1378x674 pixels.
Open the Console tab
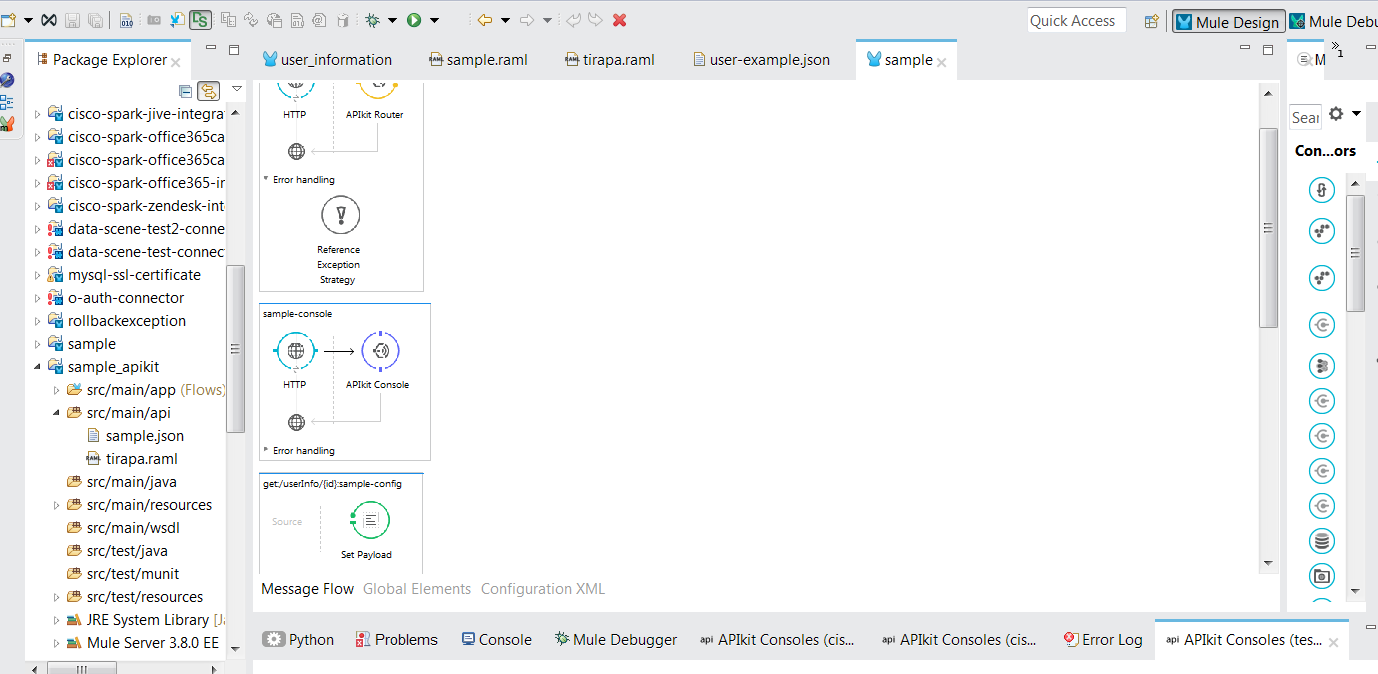coord(496,640)
